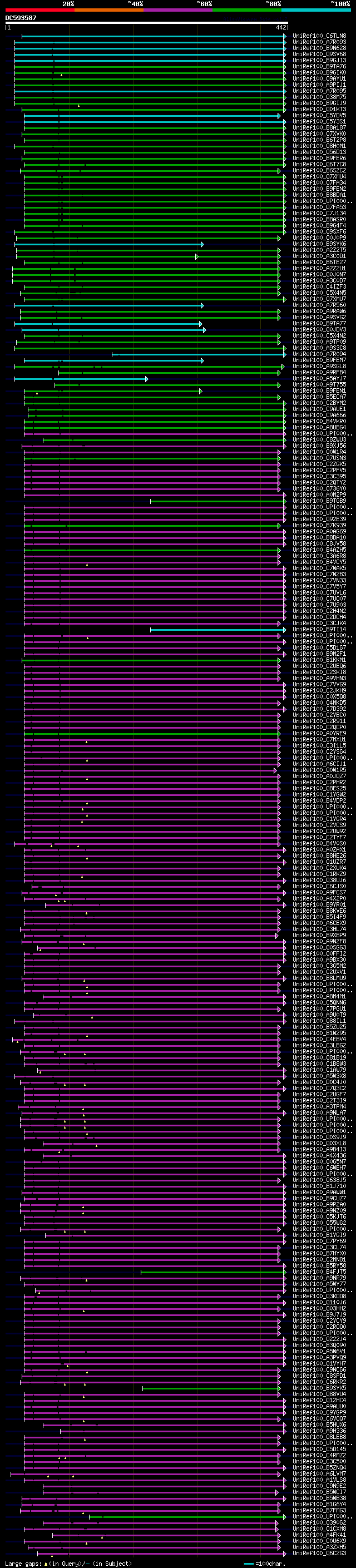Select hit label UniRef100_B6T2P8

319,140
